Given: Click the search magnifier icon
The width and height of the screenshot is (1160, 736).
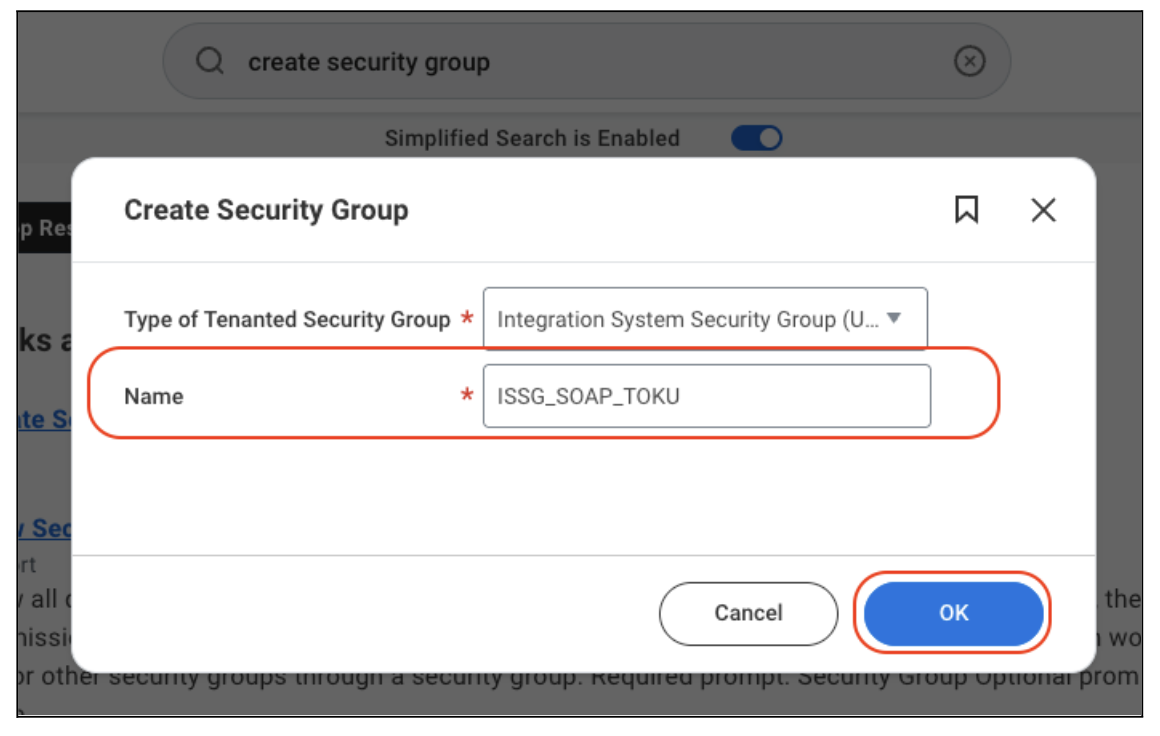Looking at the screenshot, I should click(x=209, y=61).
